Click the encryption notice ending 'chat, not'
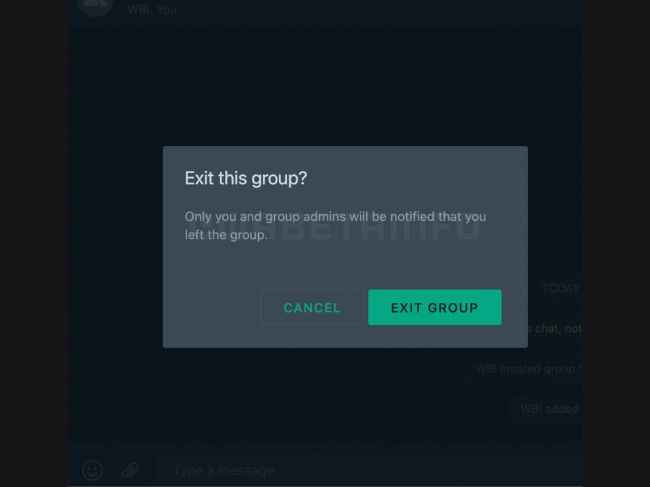This screenshot has height=487, width=650. coord(555,329)
